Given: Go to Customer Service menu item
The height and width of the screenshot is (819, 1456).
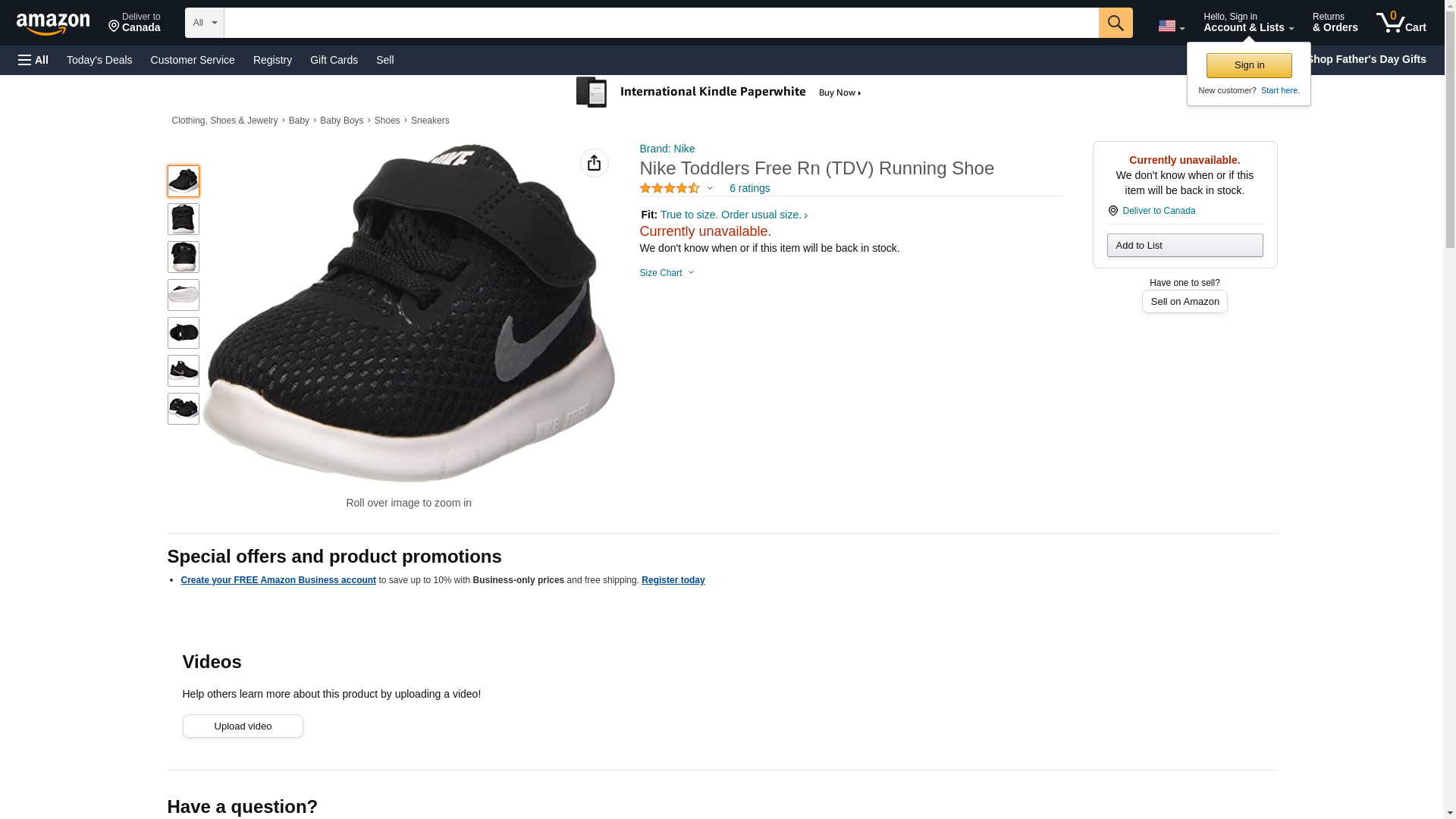Looking at the screenshot, I should 193,60.
